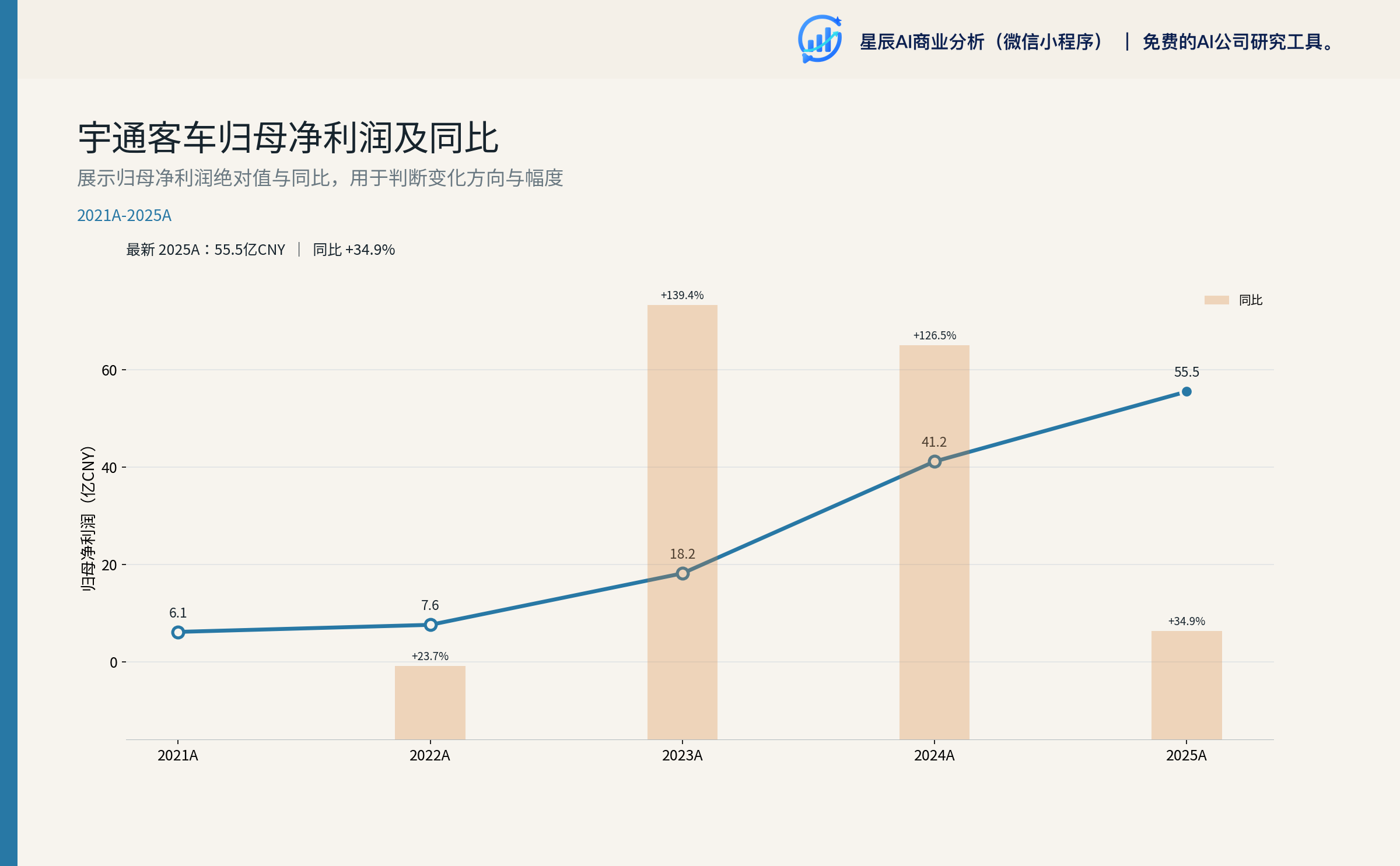Click the 60 y-axis tick label
1400x866 pixels.
point(109,370)
